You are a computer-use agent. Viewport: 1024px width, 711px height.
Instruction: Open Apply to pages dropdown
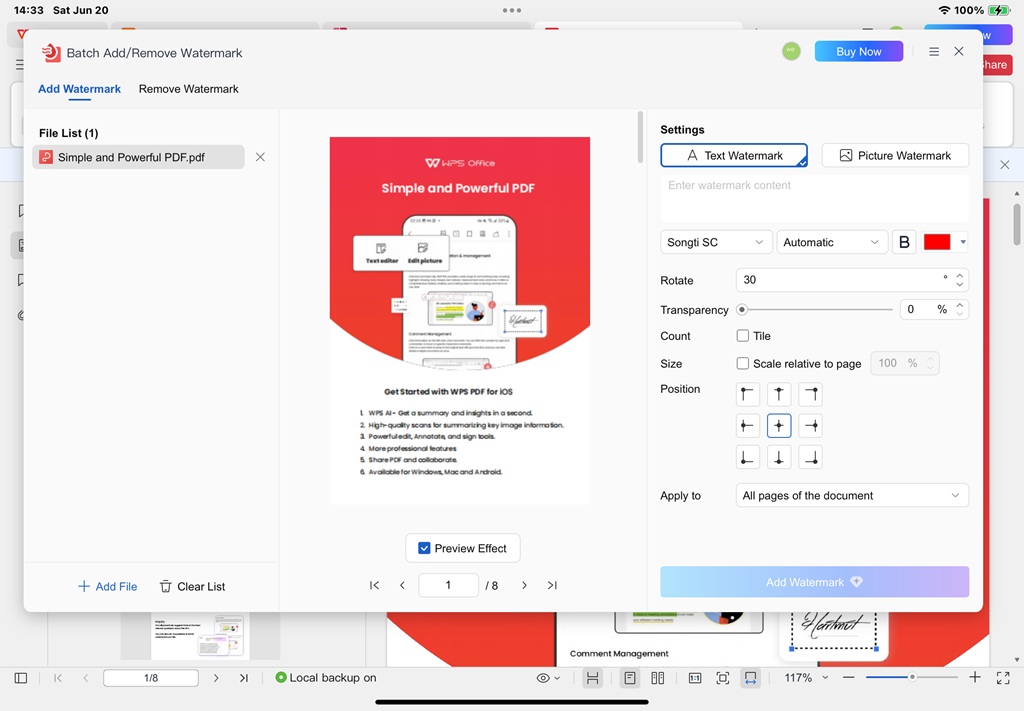[x=852, y=496]
